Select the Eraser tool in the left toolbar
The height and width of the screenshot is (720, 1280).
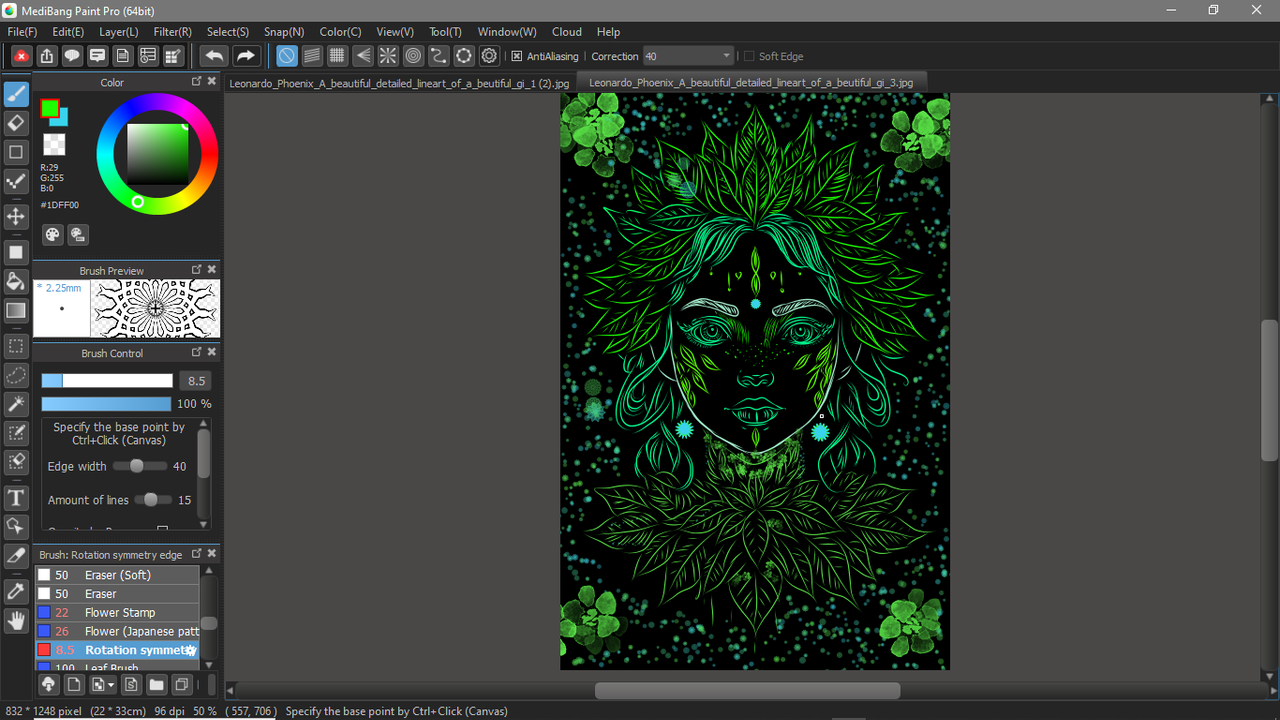(16, 123)
